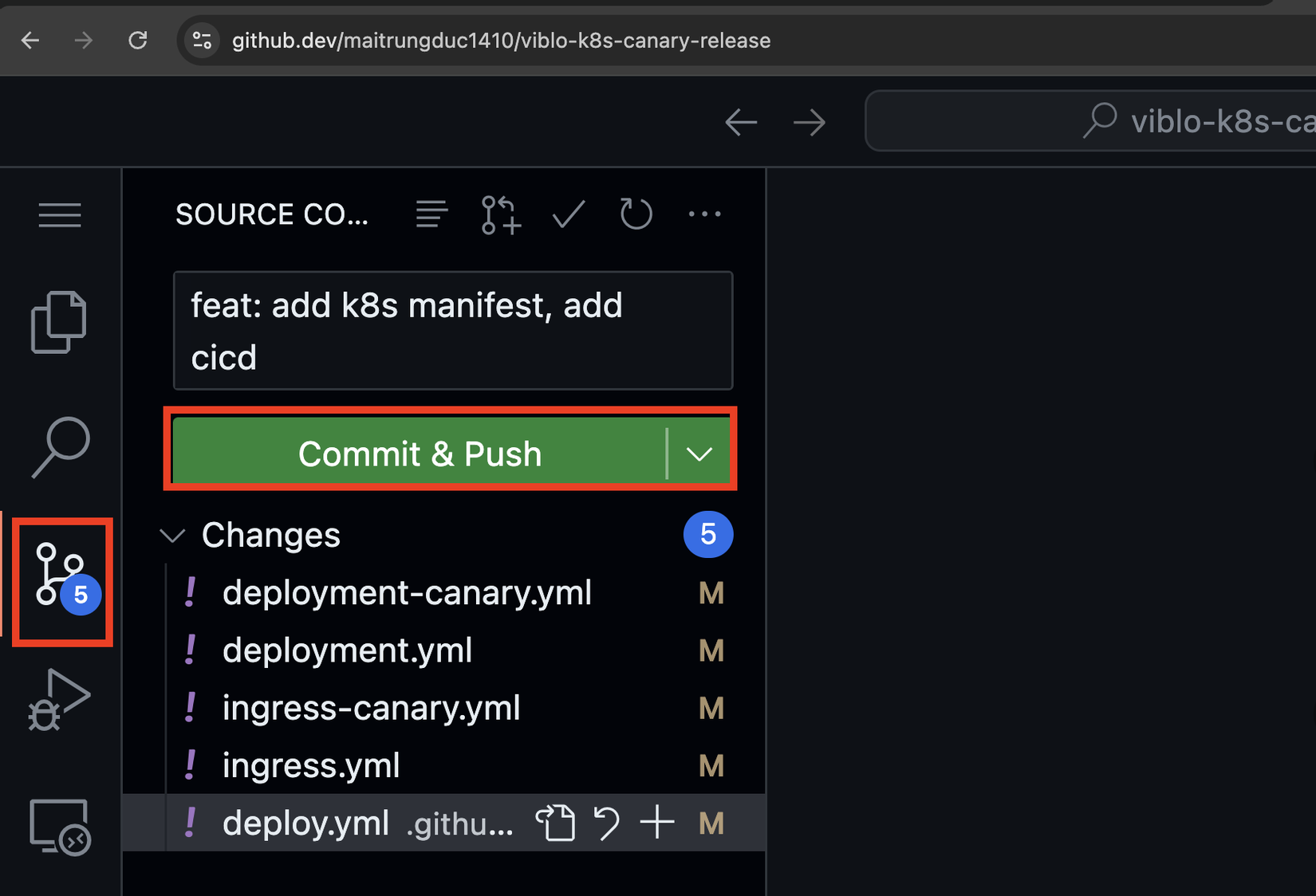The image size is (1316, 896).
Task: Toggle view as tree/list icon
Action: click(431, 214)
